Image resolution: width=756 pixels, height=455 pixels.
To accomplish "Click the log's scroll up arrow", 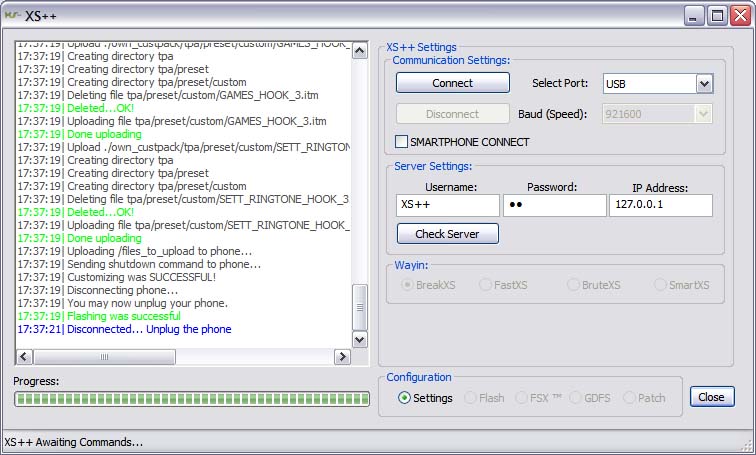I will point(360,50).
